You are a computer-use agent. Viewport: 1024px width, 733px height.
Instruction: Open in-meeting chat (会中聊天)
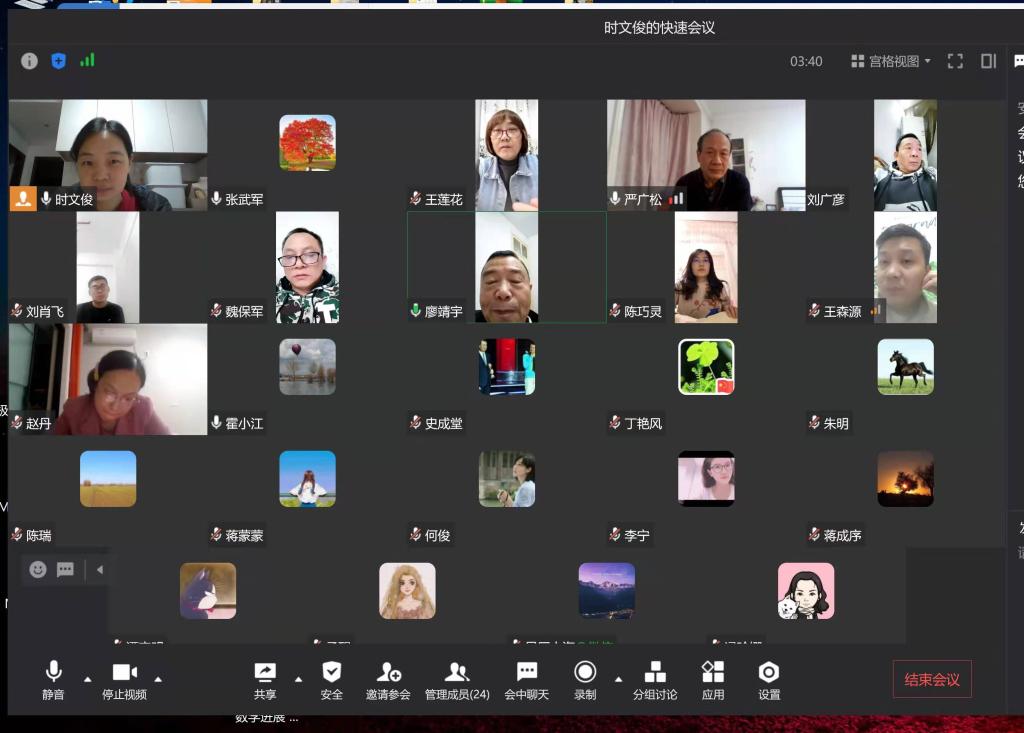click(526, 679)
